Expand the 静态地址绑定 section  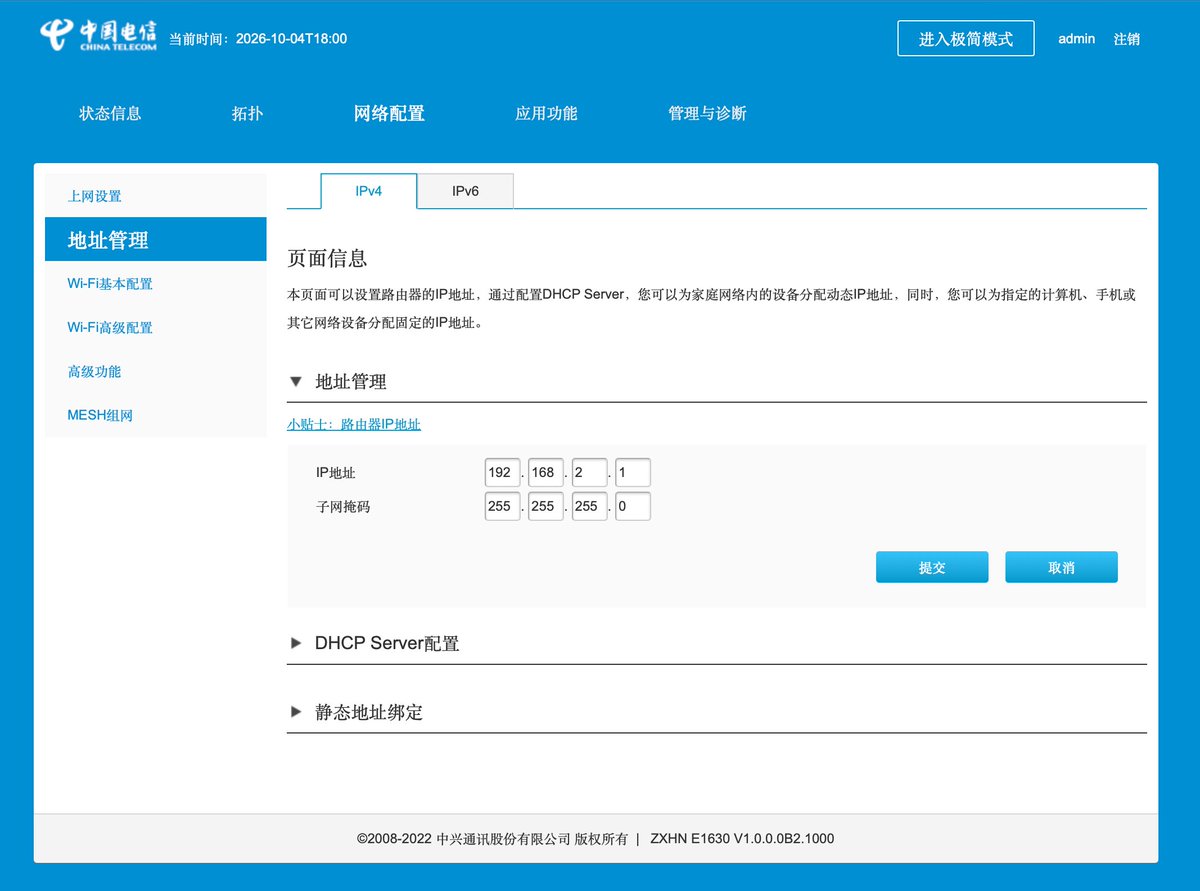[x=368, y=712]
